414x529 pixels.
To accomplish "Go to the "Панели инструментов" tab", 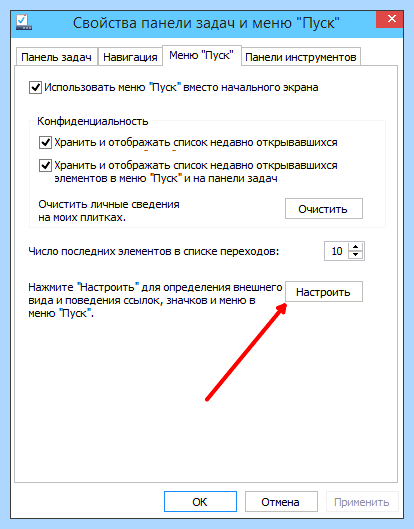I will pos(301,57).
